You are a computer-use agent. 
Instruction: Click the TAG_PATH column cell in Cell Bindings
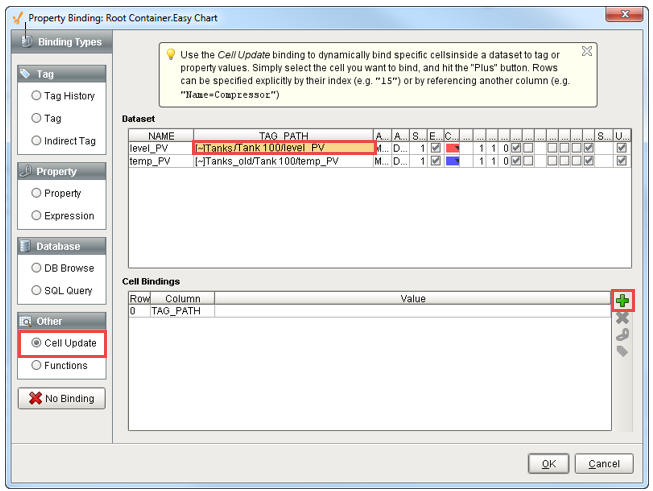click(x=182, y=311)
